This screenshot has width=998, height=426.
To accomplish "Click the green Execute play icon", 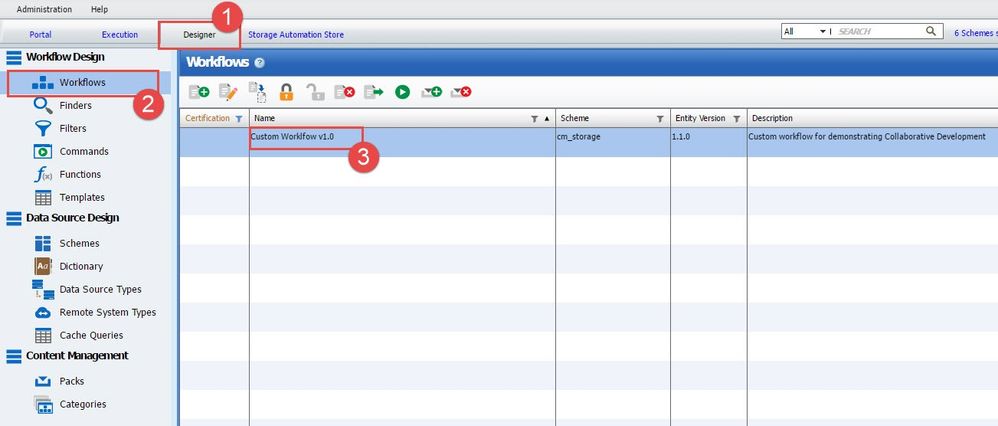I will pos(402,92).
